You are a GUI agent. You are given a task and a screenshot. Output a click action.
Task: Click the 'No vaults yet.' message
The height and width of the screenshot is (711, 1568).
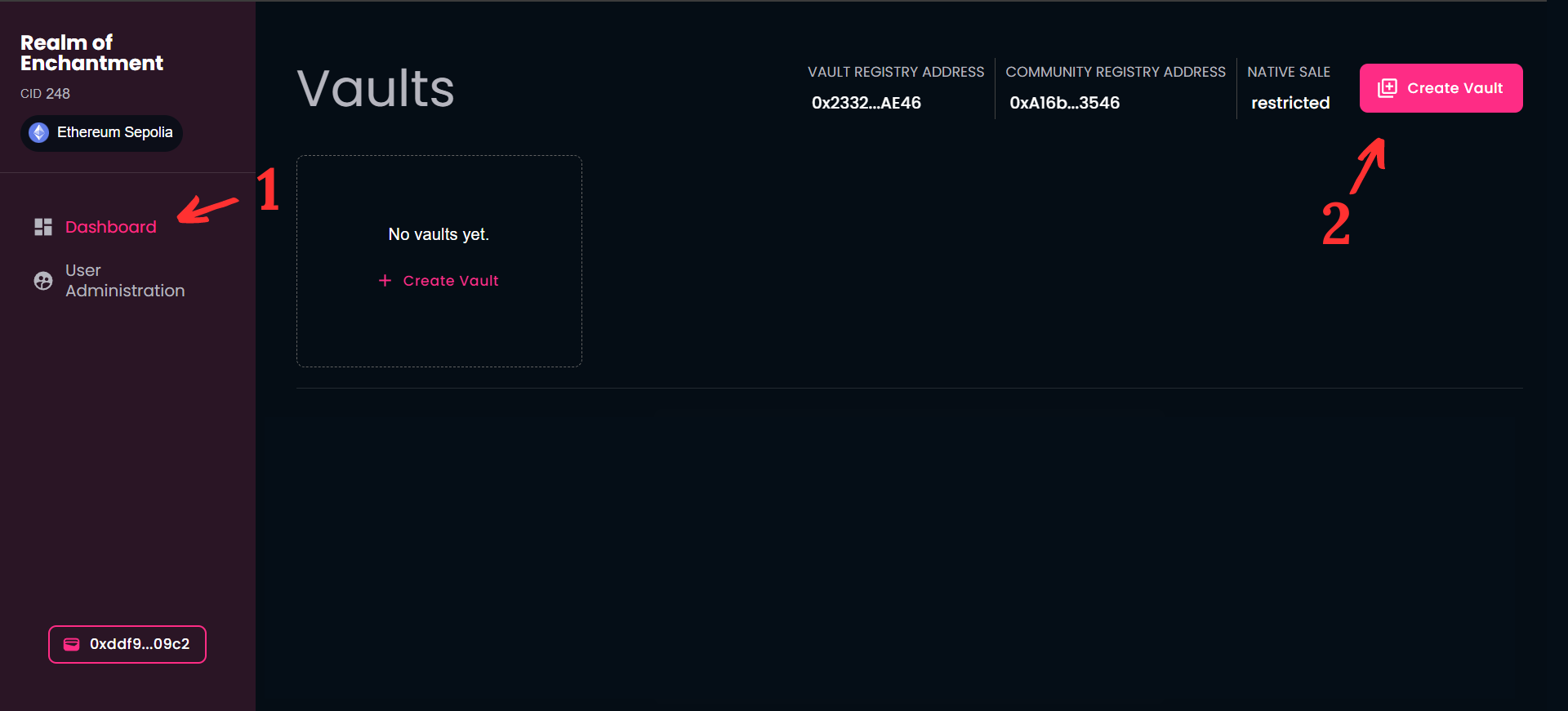439,234
